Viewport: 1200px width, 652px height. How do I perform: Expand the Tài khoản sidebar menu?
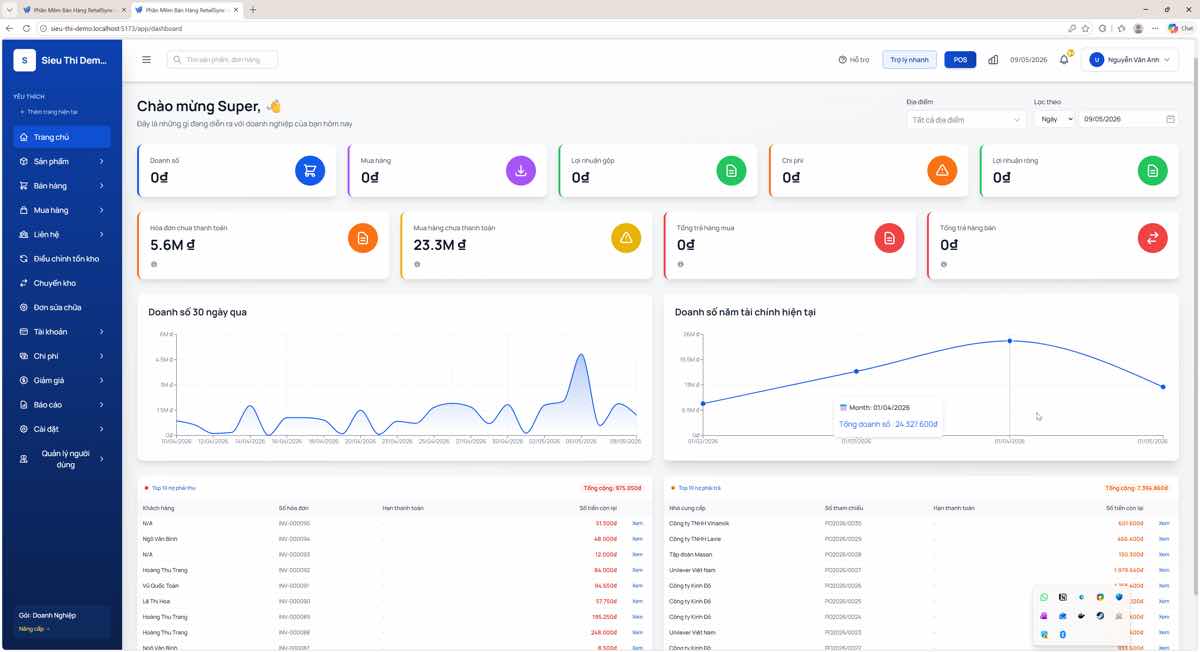coord(62,331)
